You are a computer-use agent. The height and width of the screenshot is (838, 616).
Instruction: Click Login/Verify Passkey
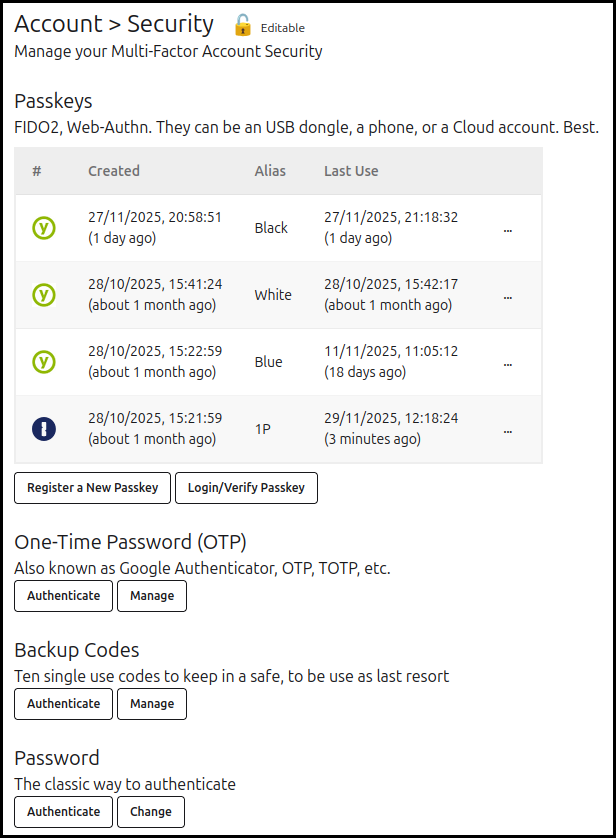click(x=246, y=488)
